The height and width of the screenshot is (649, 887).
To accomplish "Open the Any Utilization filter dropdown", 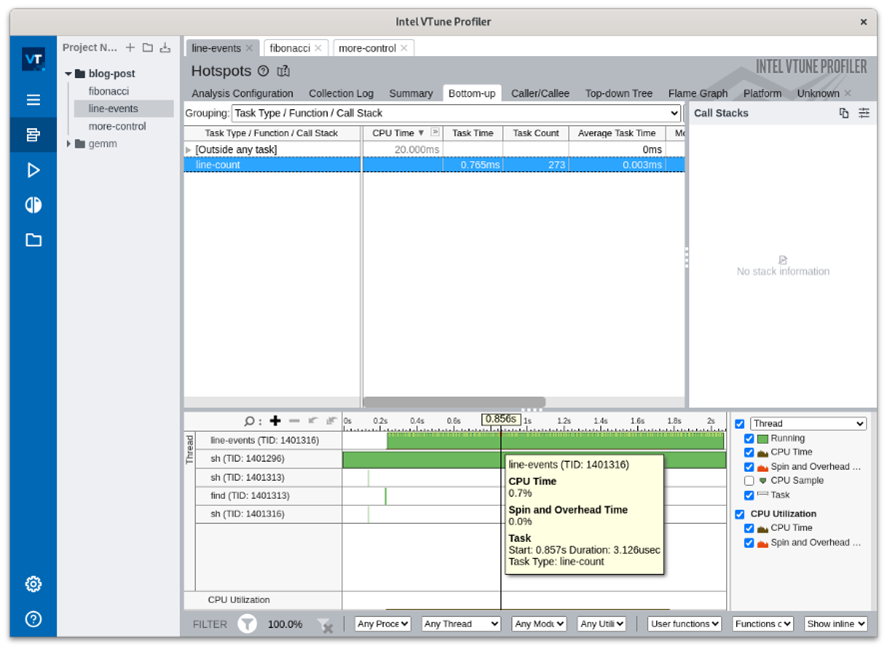I will [x=601, y=624].
